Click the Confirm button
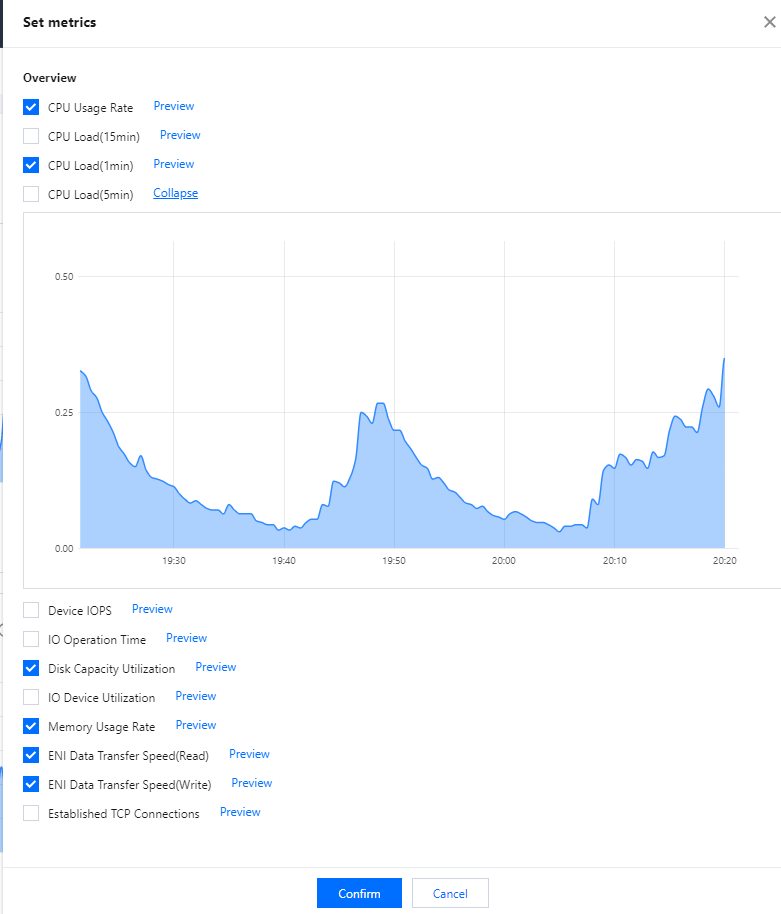 click(359, 893)
